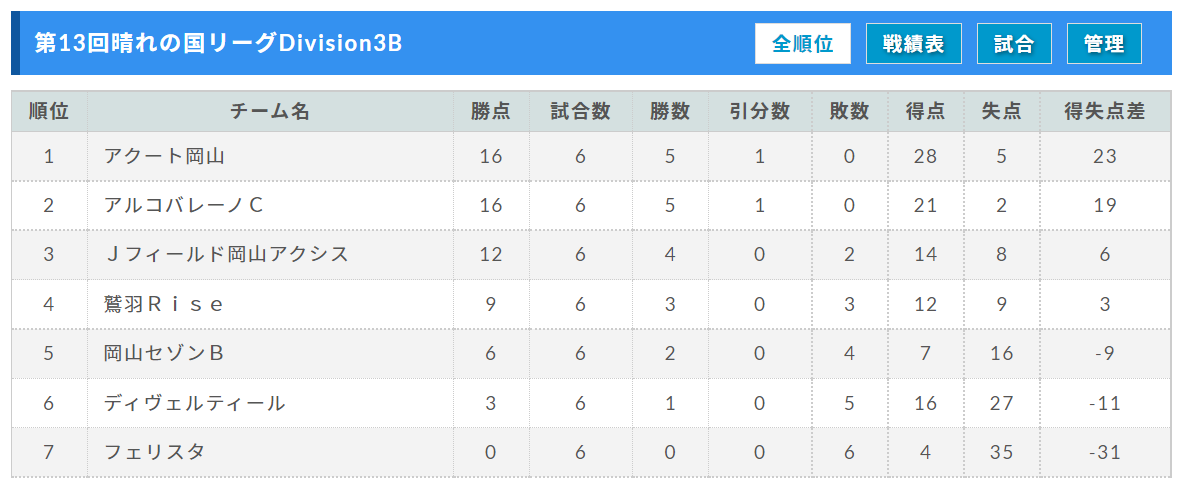Open the 全順位 tab
This screenshot has height=490, width=1181.
[802, 44]
